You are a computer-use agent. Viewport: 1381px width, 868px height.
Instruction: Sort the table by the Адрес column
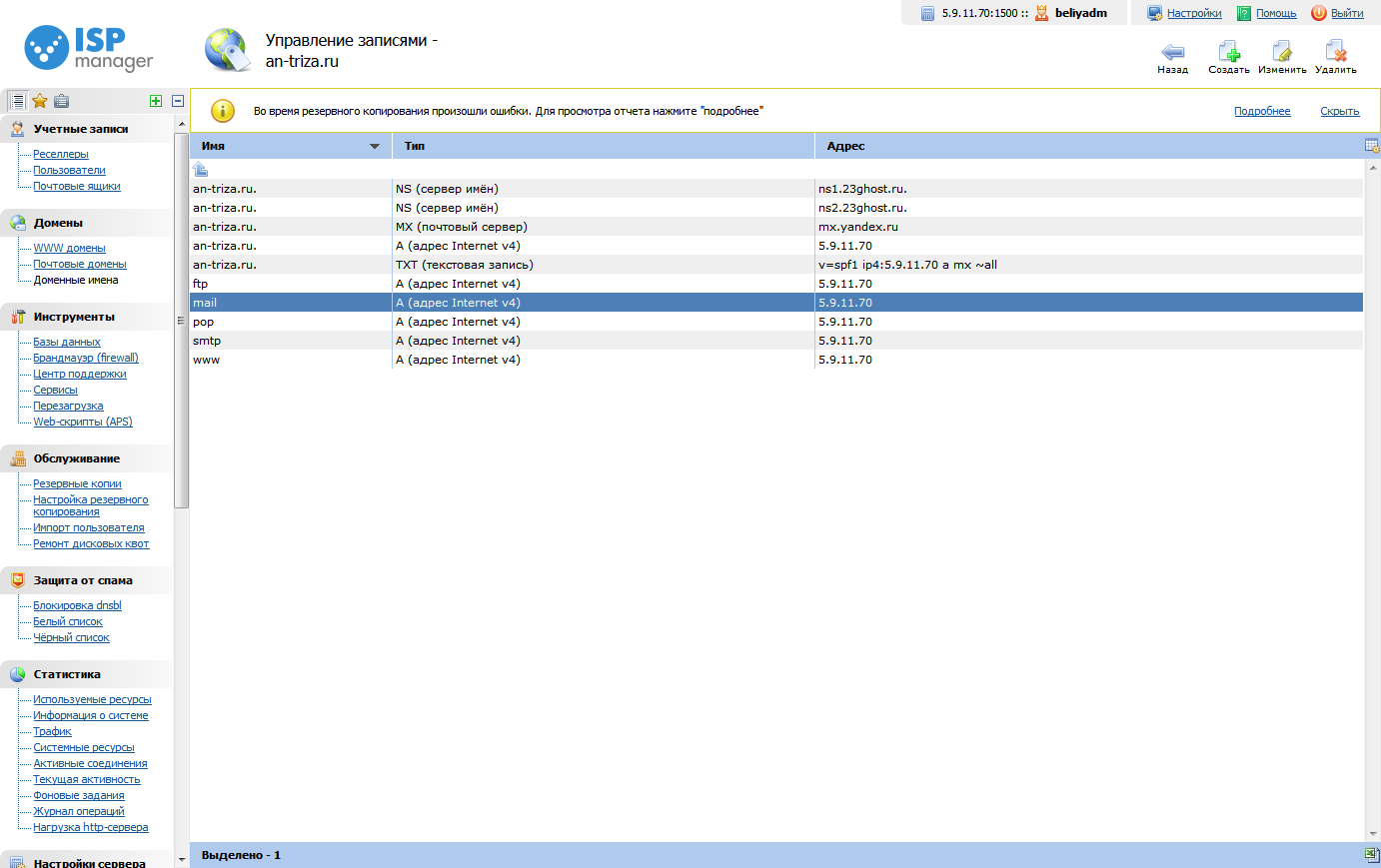[1089, 146]
